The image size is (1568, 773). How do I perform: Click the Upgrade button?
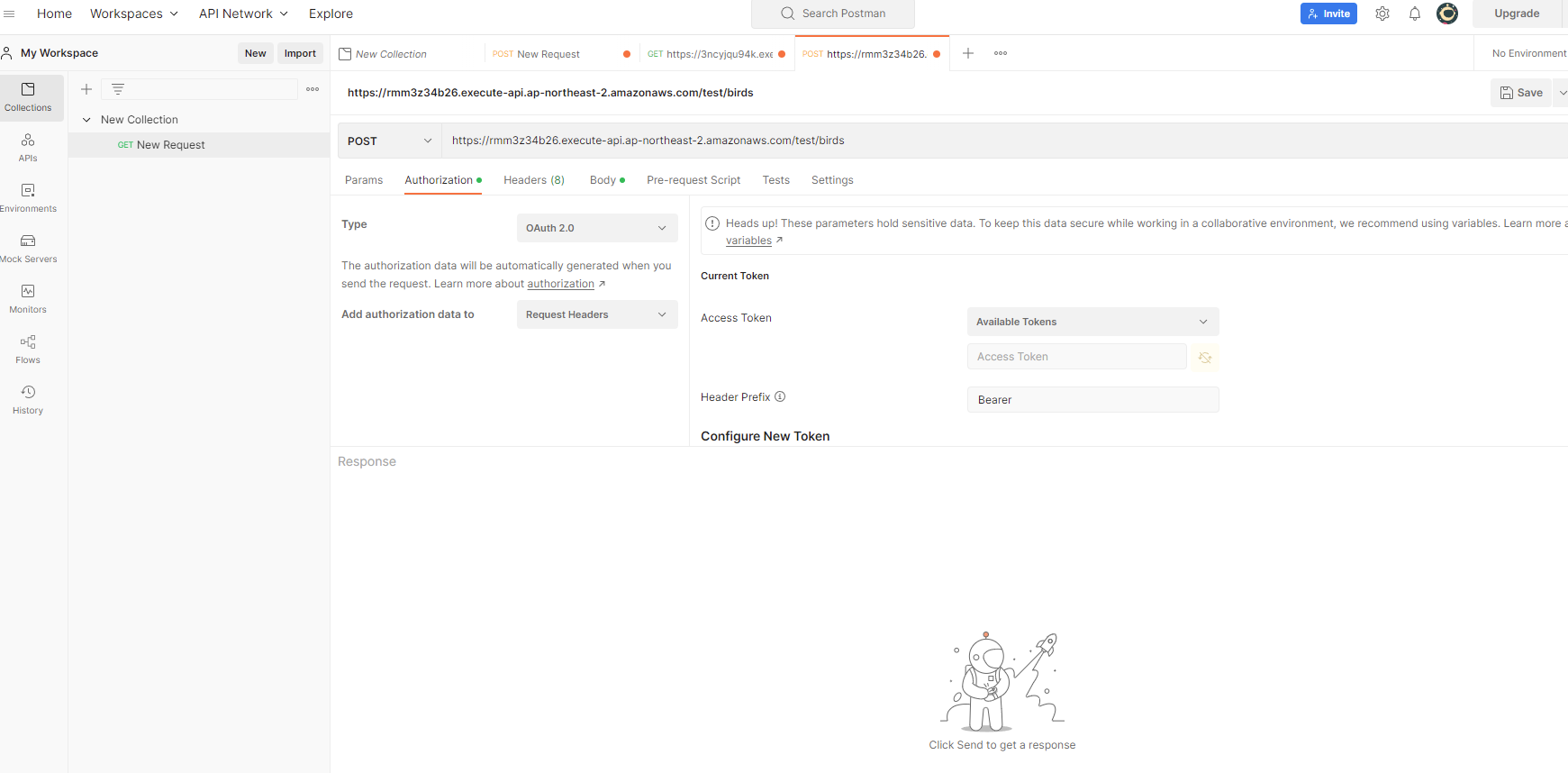point(1517,14)
